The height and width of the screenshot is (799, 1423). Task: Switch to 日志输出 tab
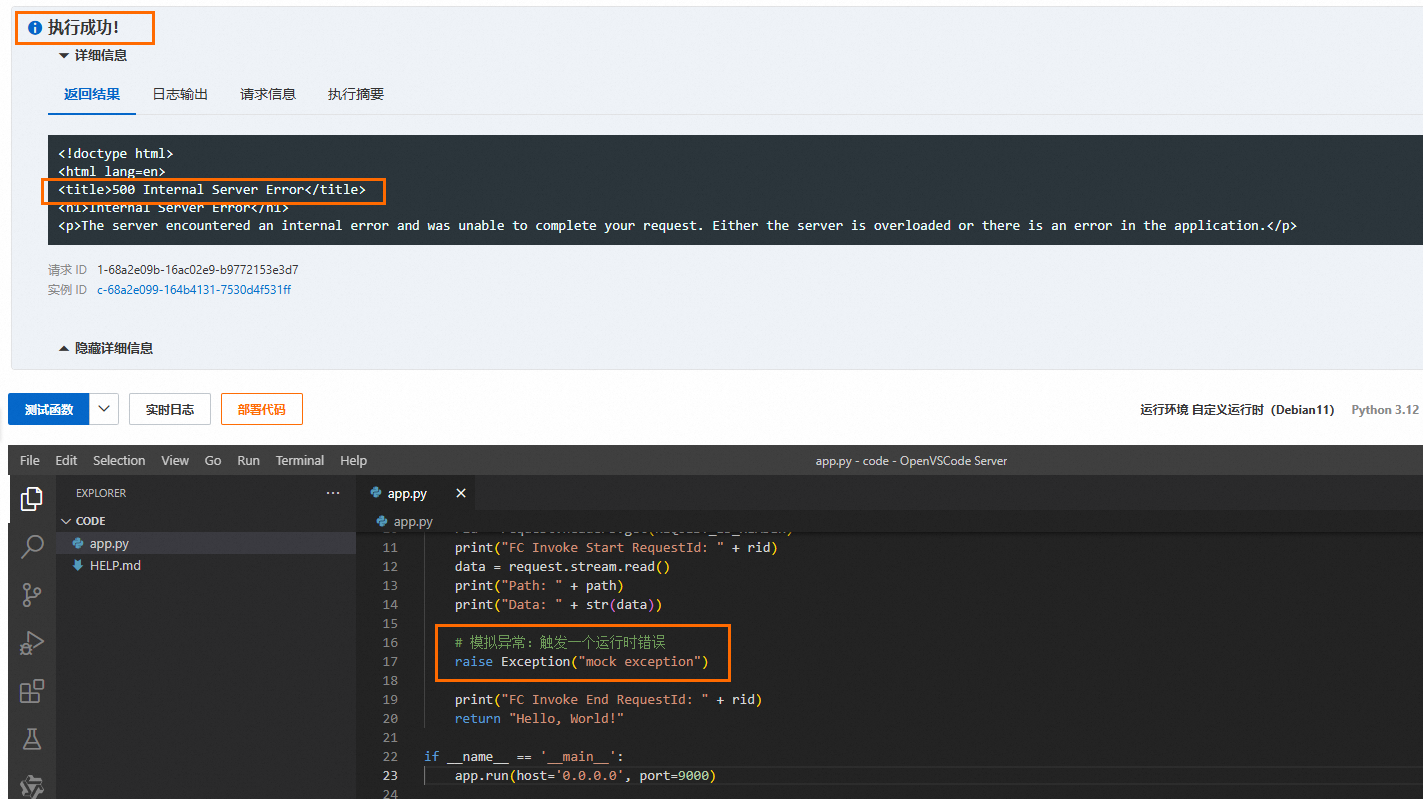click(x=180, y=94)
